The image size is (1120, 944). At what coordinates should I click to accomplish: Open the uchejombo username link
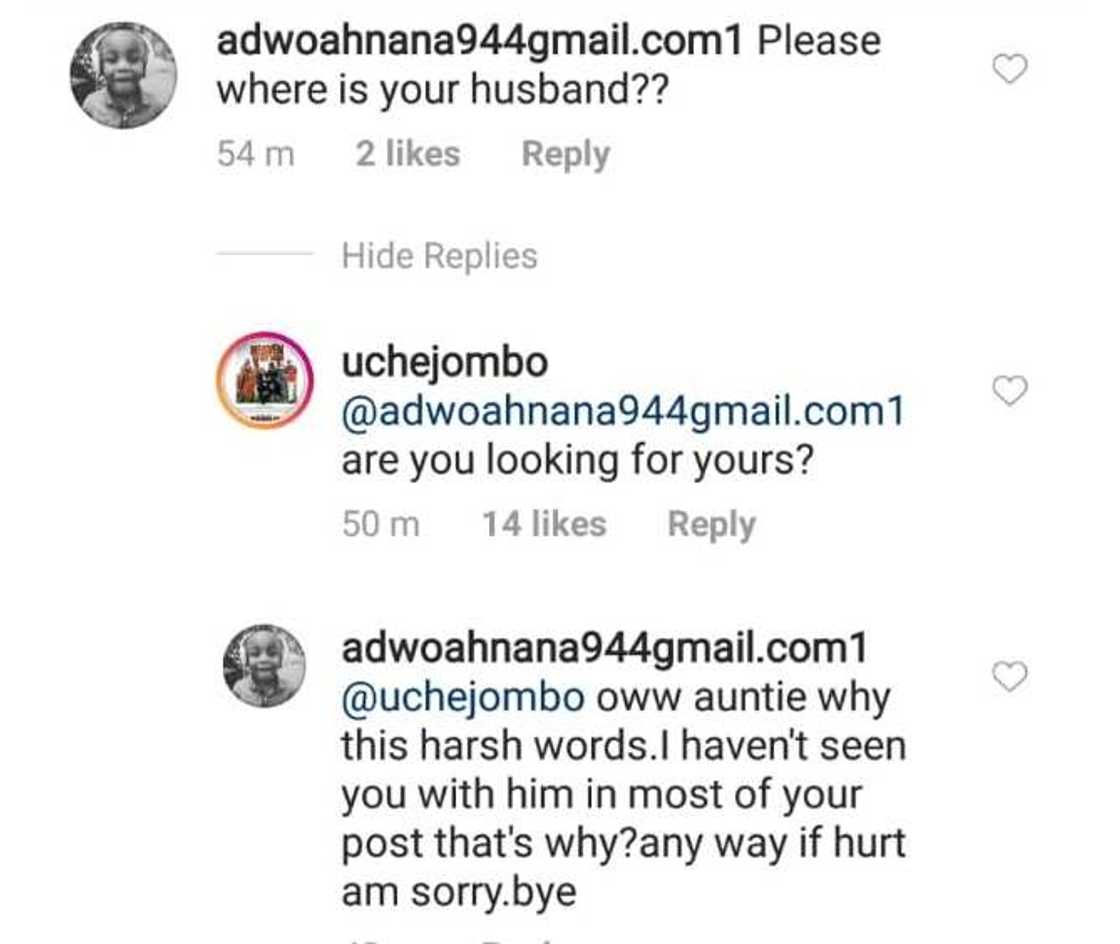445,362
